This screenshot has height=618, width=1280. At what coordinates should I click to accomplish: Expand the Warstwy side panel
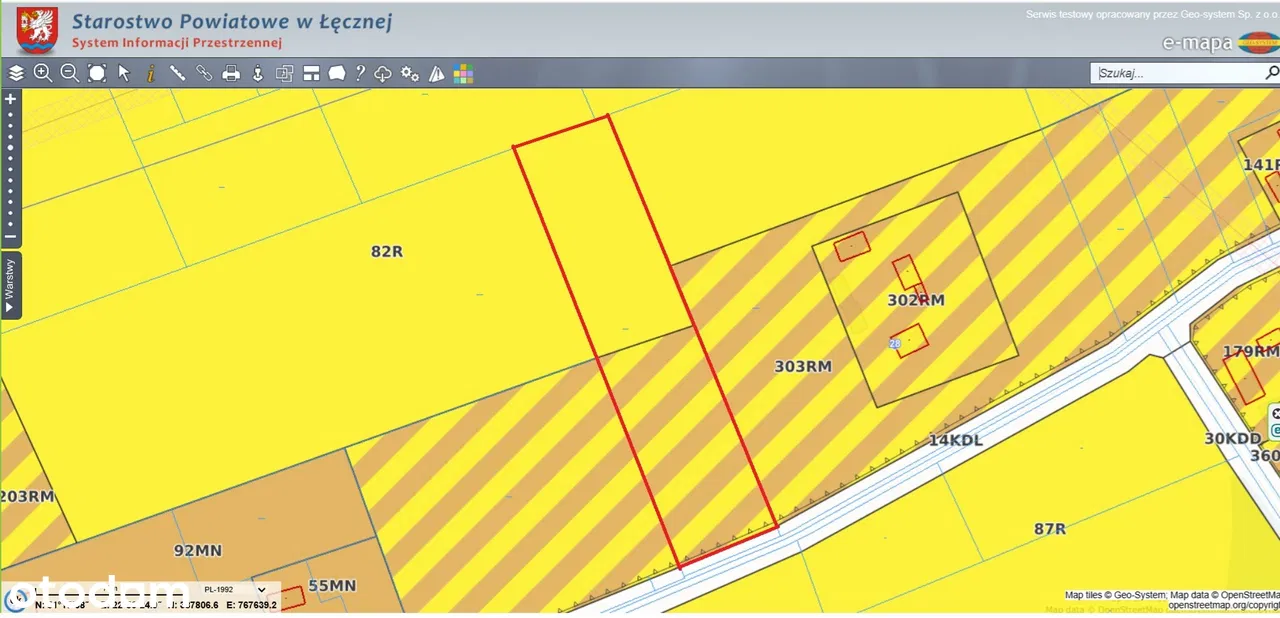pos(10,285)
